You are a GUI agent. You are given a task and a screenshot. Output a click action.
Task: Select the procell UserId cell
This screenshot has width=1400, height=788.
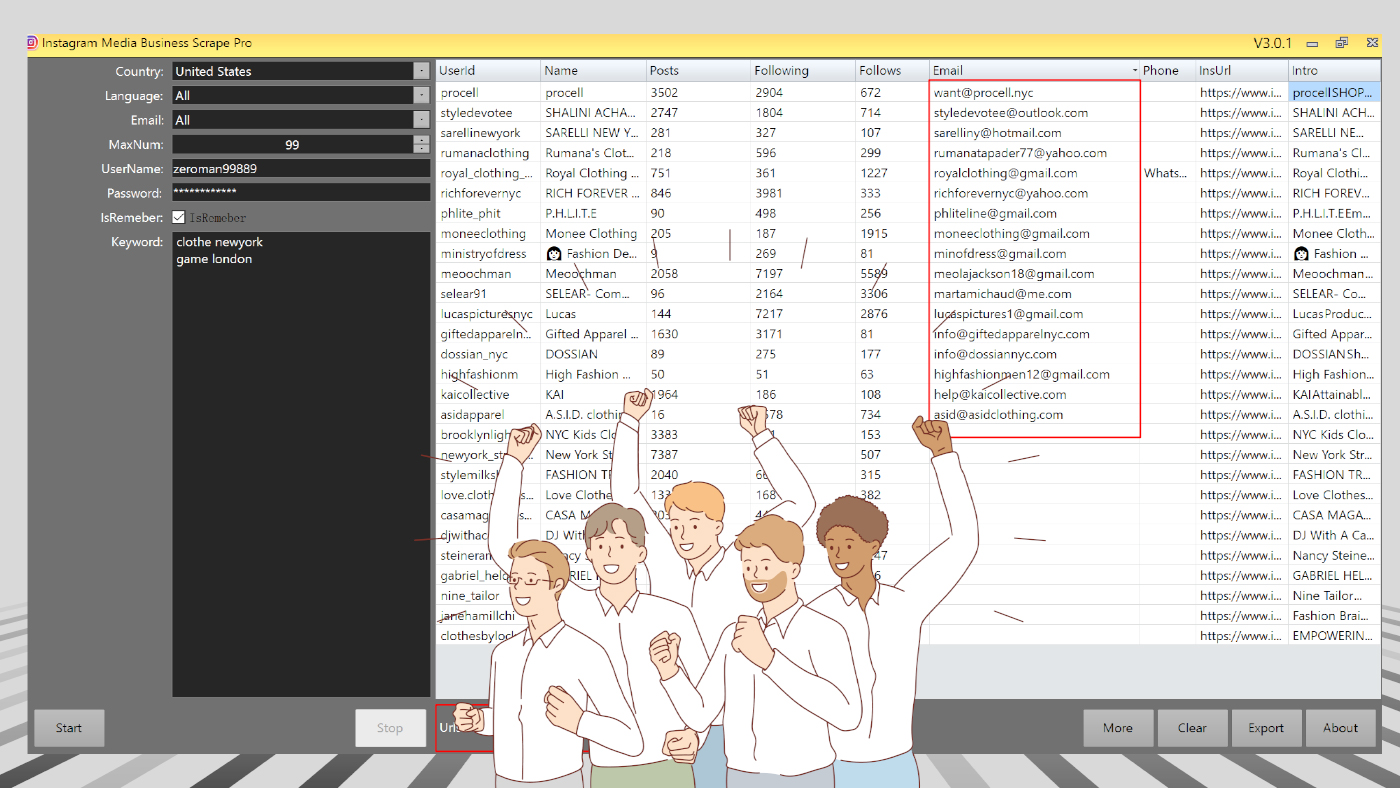(x=488, y=93)
